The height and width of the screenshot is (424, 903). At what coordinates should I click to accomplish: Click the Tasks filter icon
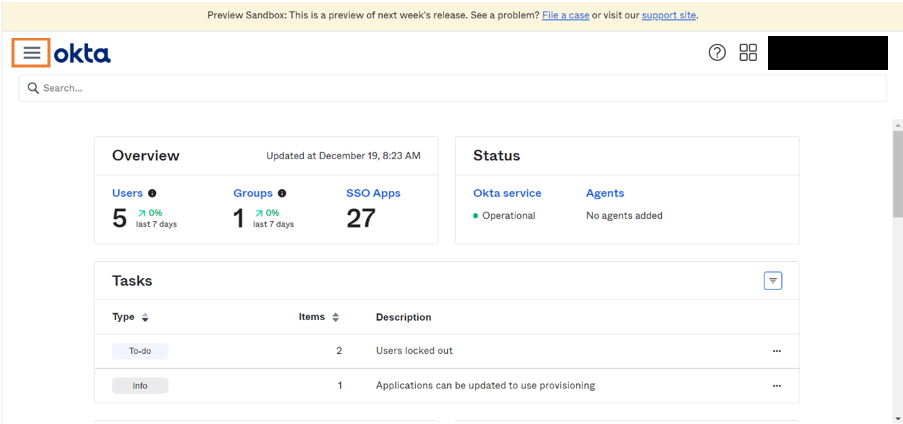[x=773, y=281]
